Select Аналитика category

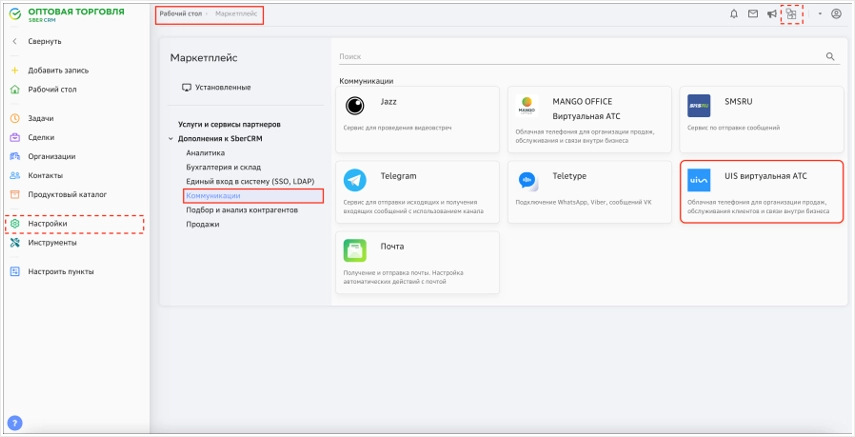[205, 153]
